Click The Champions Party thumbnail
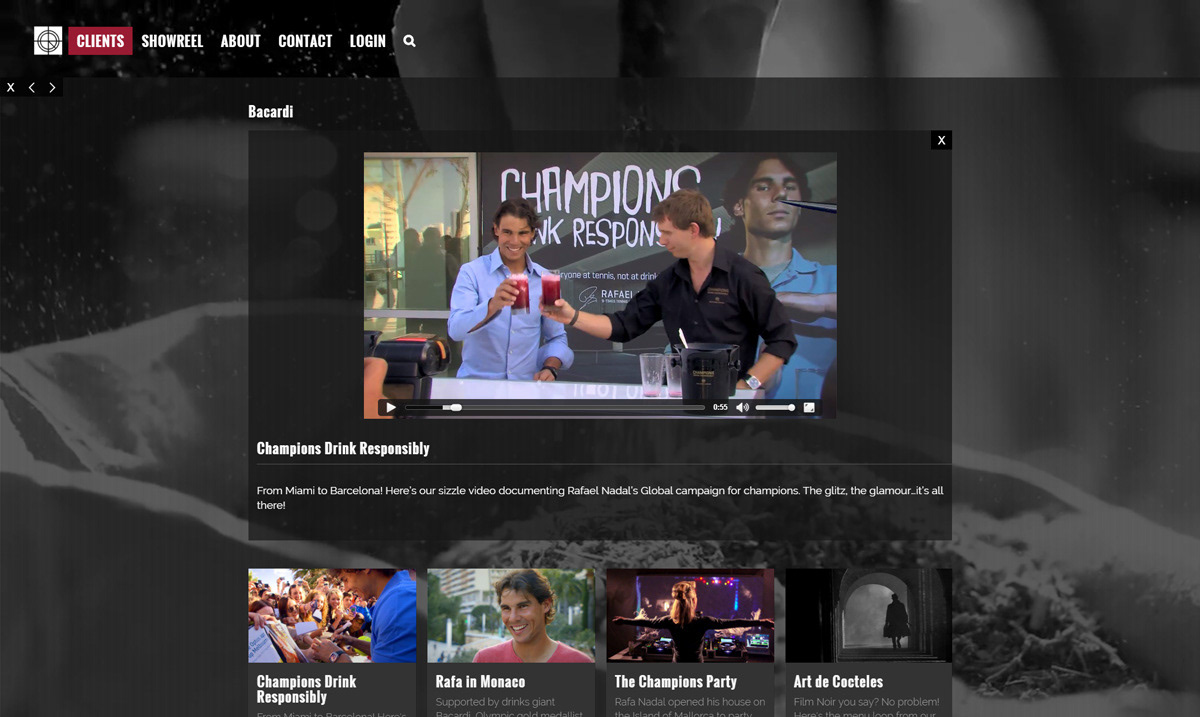The height and width of the screenshot is (717, 1200). 690,615
